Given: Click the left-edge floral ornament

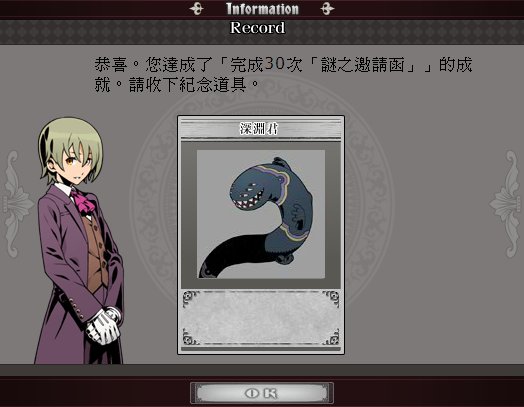Looking at the screenshot, I should 15,204.
